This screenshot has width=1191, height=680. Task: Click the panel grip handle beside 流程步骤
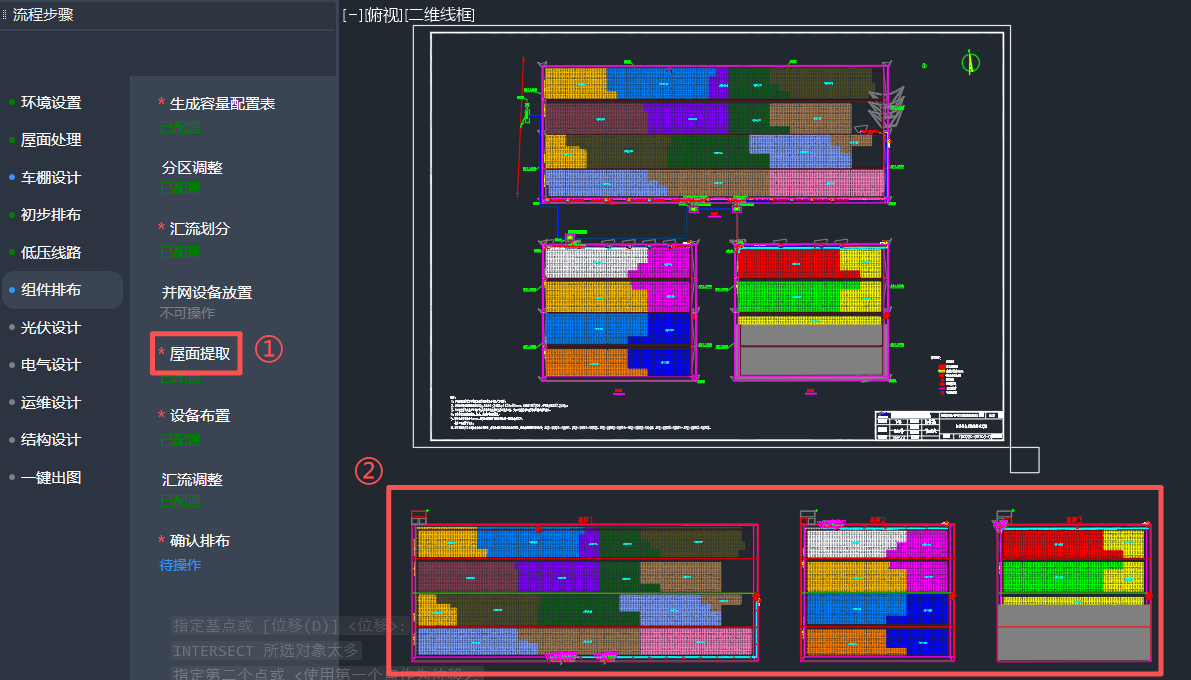click(x=5, y=15)
